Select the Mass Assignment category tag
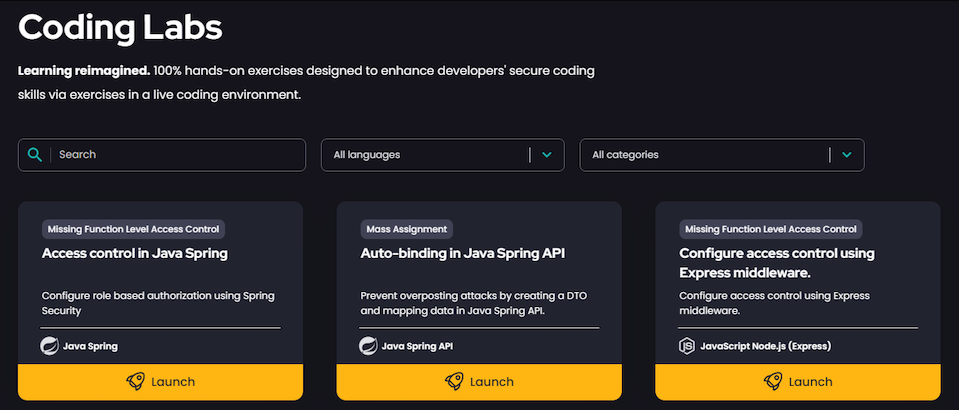Viewport: 959px width, 410px height. pyautogui.click(x=406, y=229)
